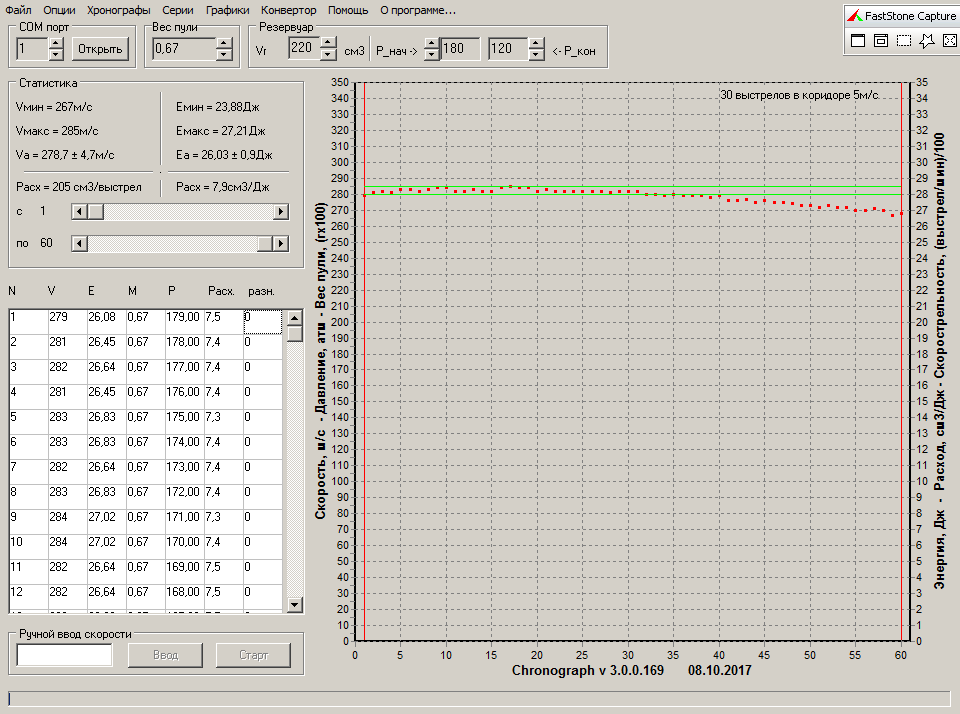Select the speed cell for shot 5
The width and height of the screenshot is (960, 714).
point(67,417)
